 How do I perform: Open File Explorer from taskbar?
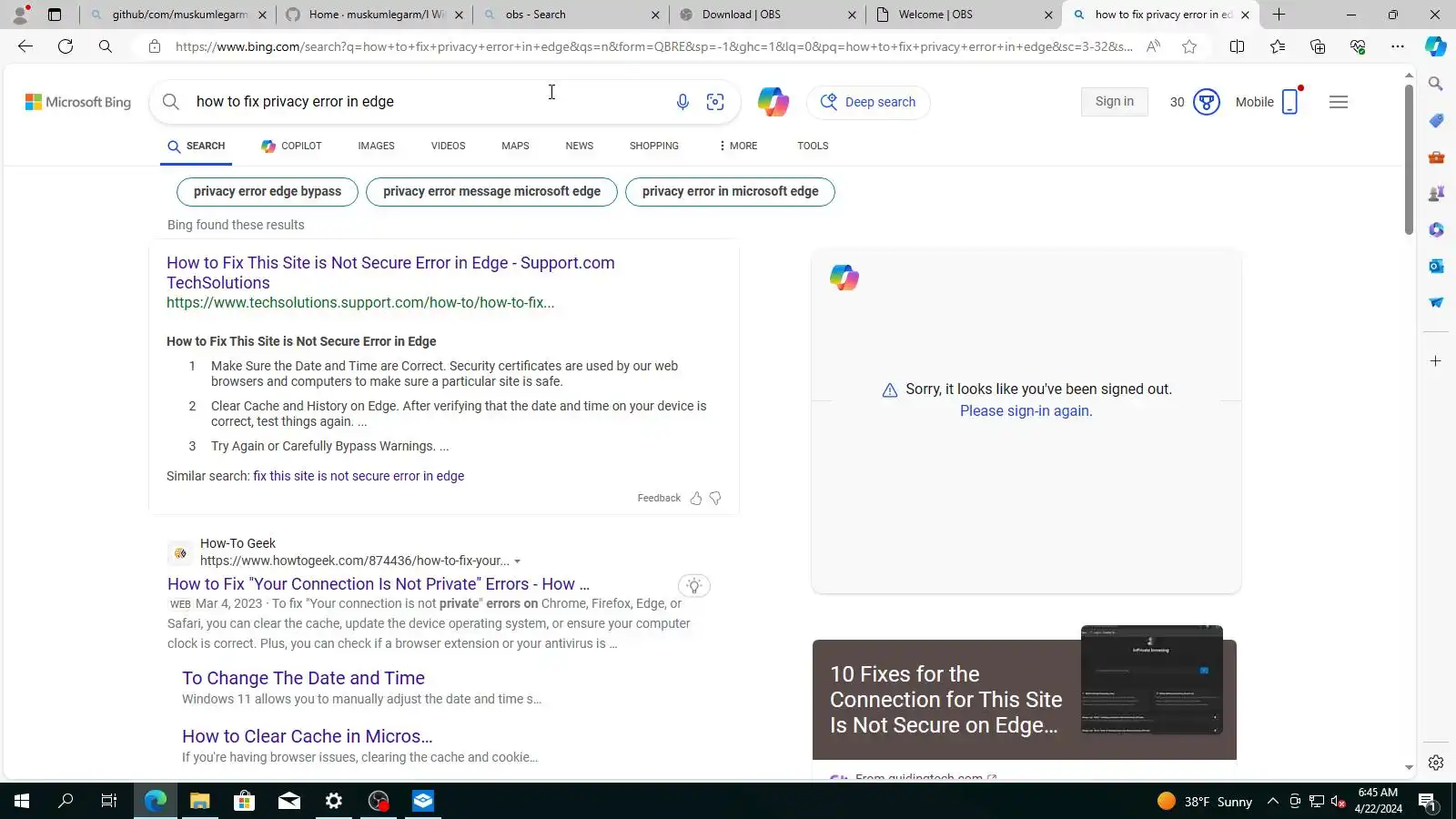click(199, 802)
